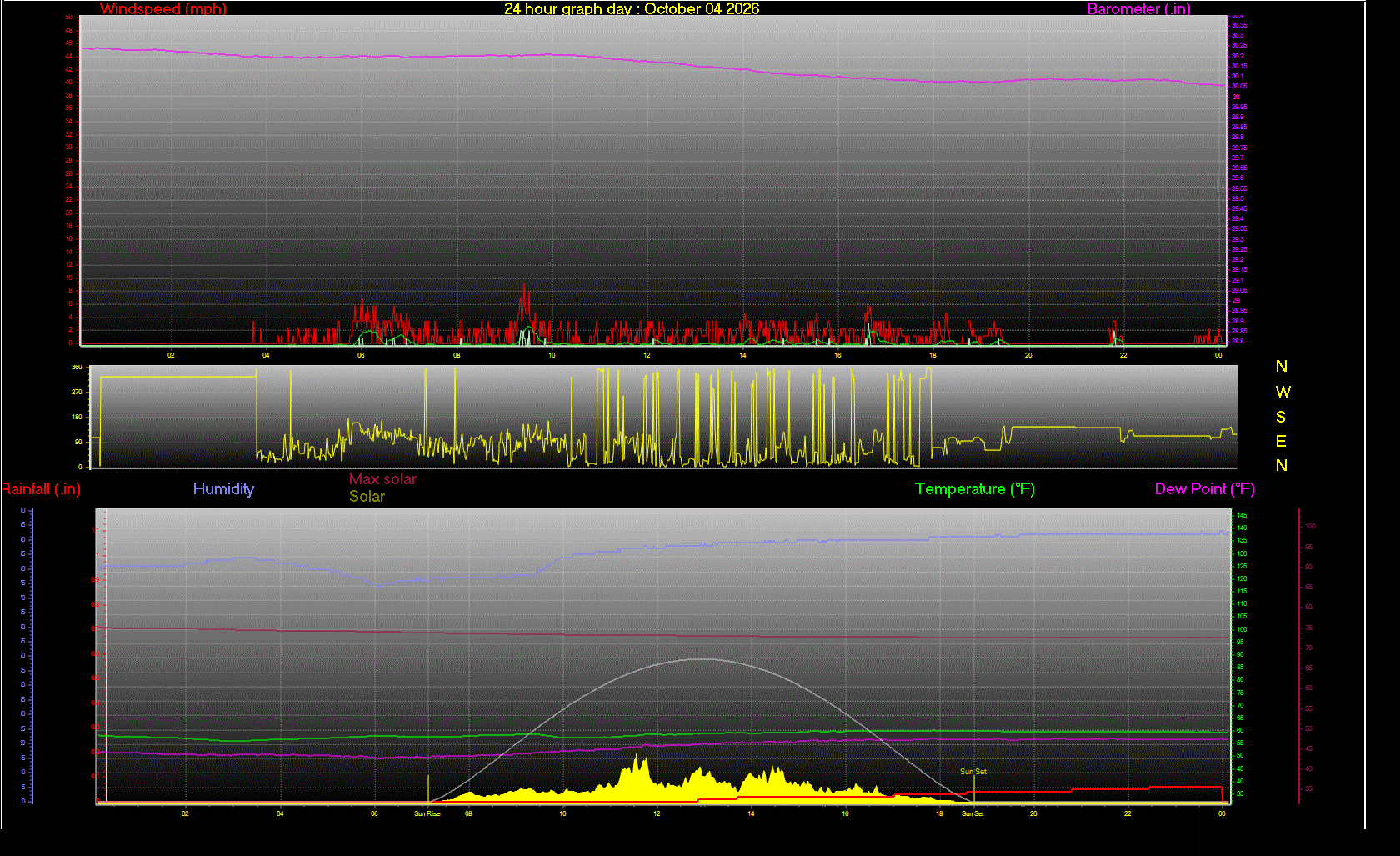Click the "22" hour tick under the solar graph
This screenshot has width=1400, height=856.
tap(1127, 813)
